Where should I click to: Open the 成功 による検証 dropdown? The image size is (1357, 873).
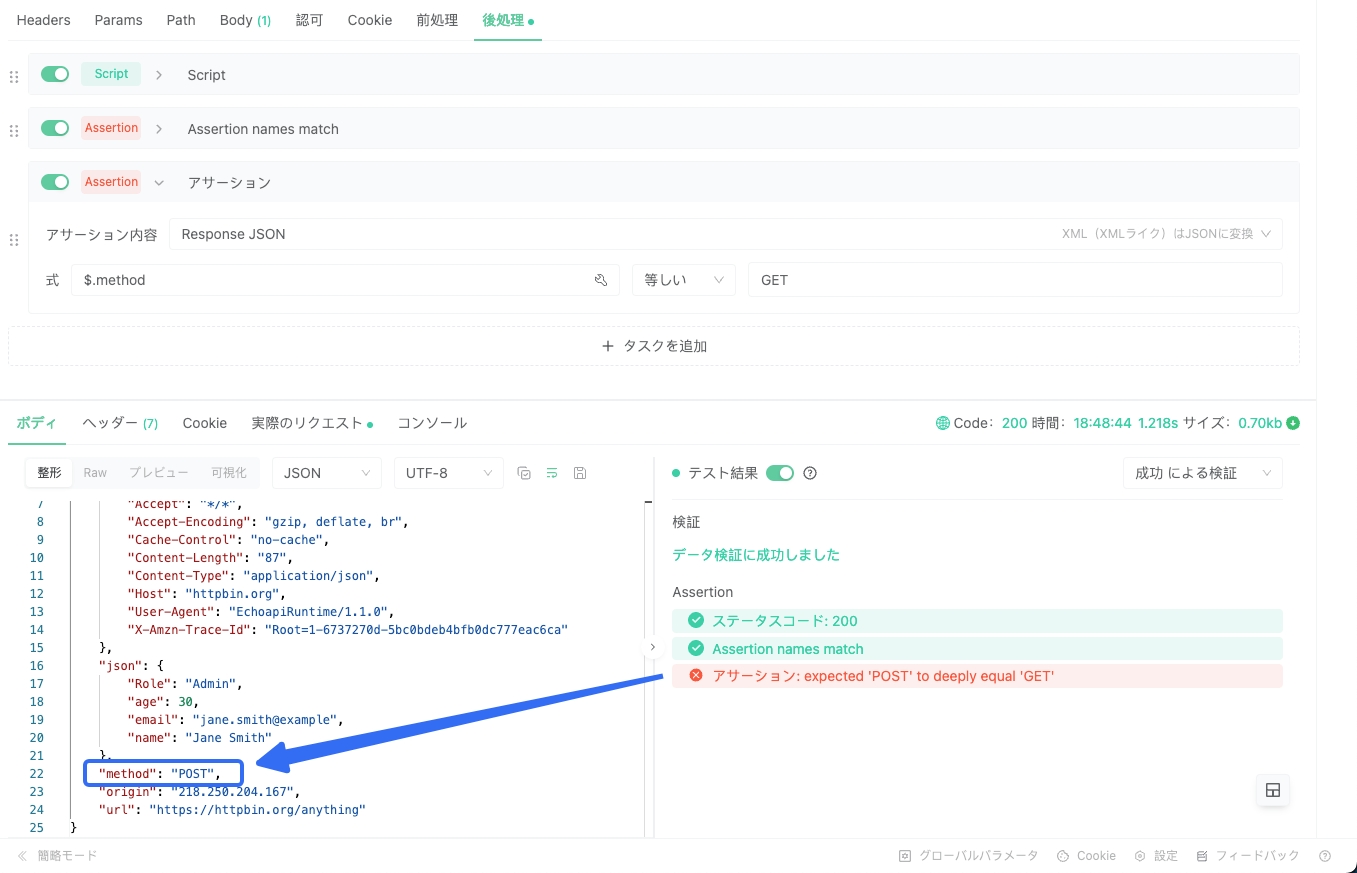[x=1203, y=473]
